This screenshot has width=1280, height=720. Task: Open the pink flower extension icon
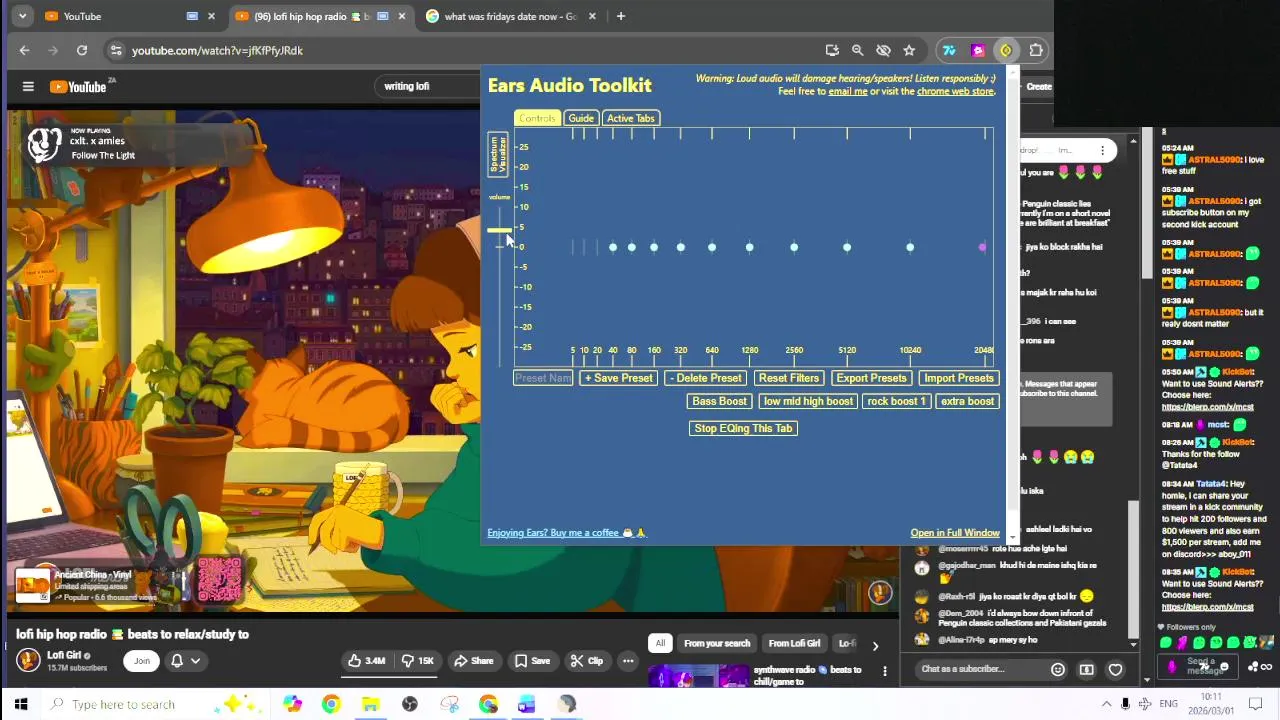pos(978,50)
